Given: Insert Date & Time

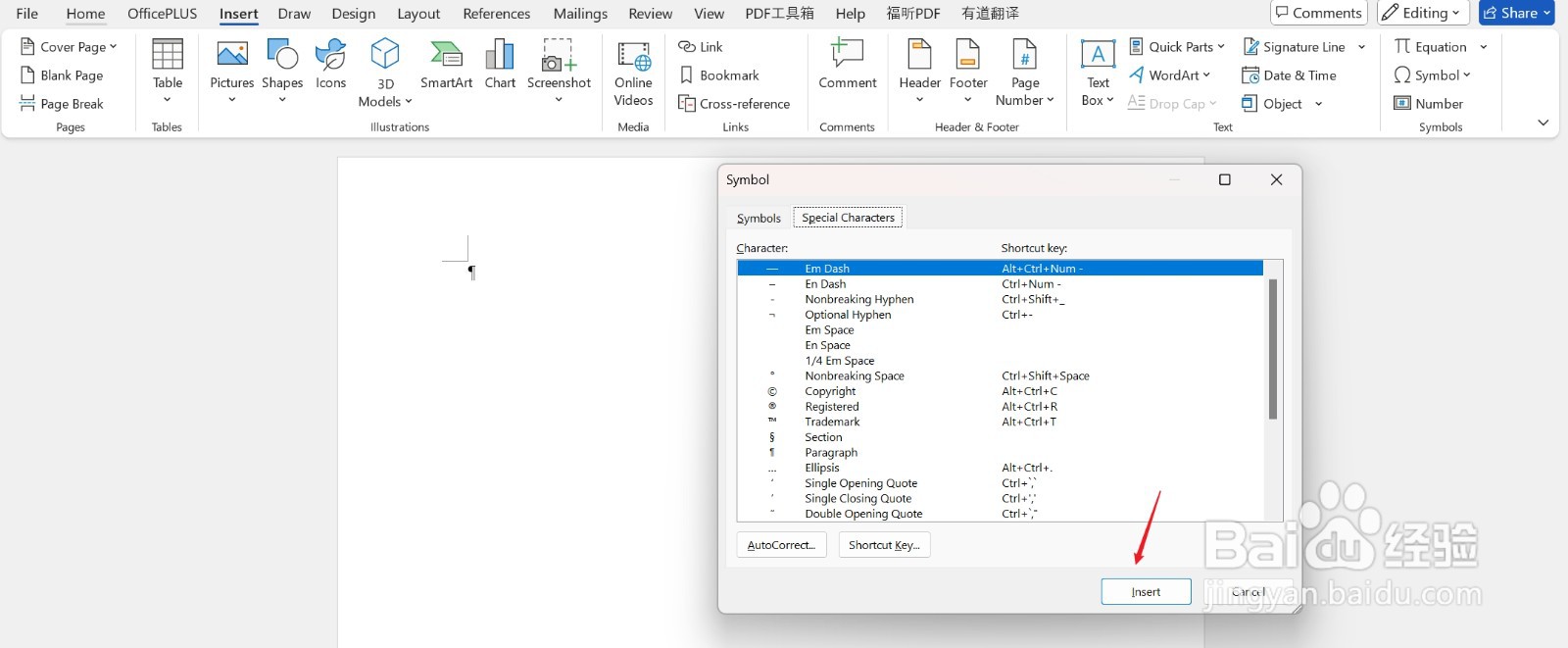Looking at the screenshot, I should 1289,75.
